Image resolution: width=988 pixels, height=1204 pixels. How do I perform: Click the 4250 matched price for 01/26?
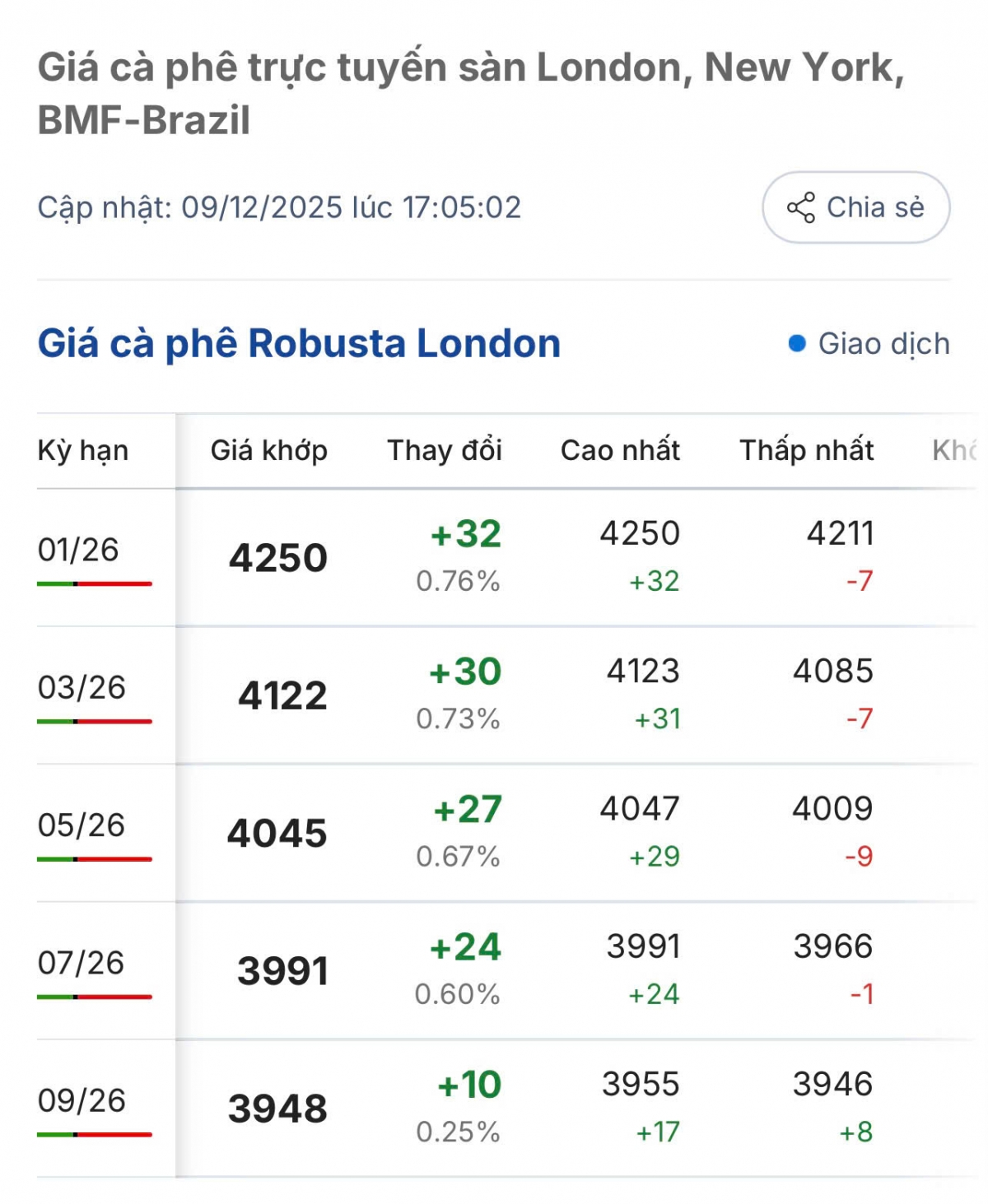278,558
